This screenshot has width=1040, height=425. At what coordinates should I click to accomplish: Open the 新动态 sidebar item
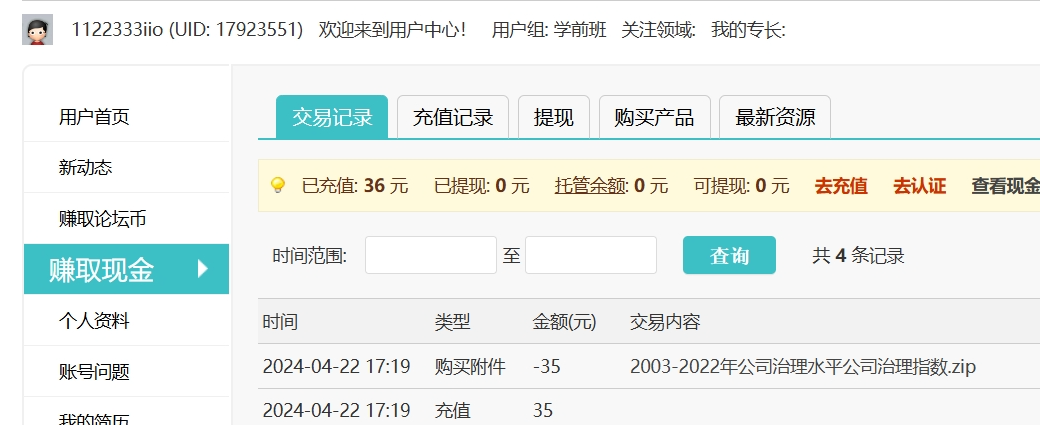pyautogui.click(x=86, y=168)
